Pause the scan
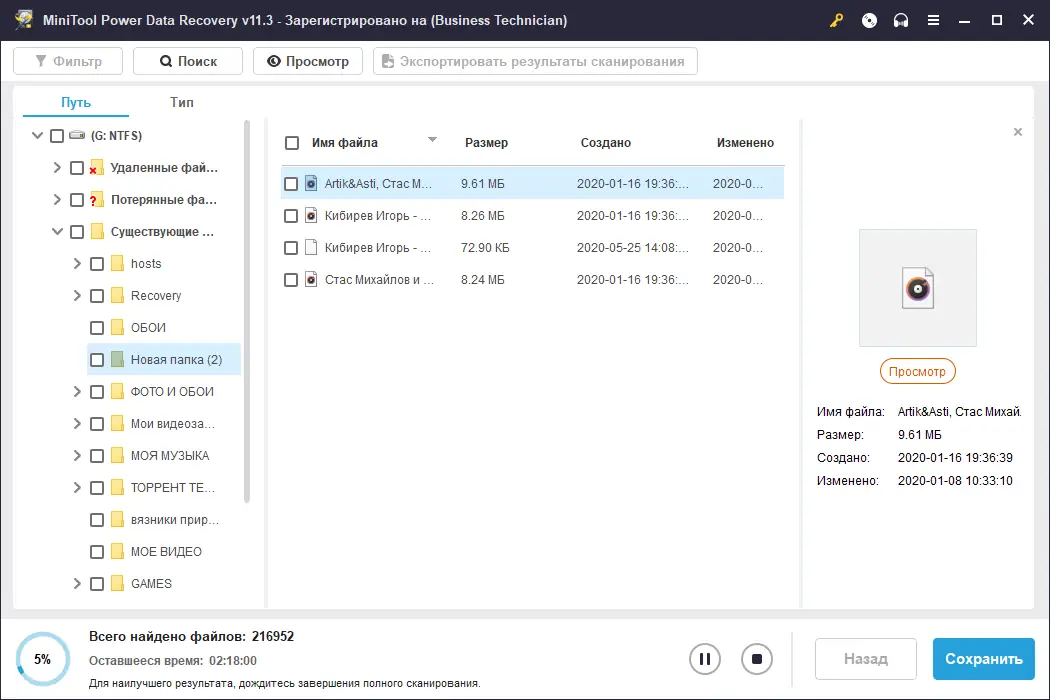Screen dimensions: 1050x700 point(704,659)
